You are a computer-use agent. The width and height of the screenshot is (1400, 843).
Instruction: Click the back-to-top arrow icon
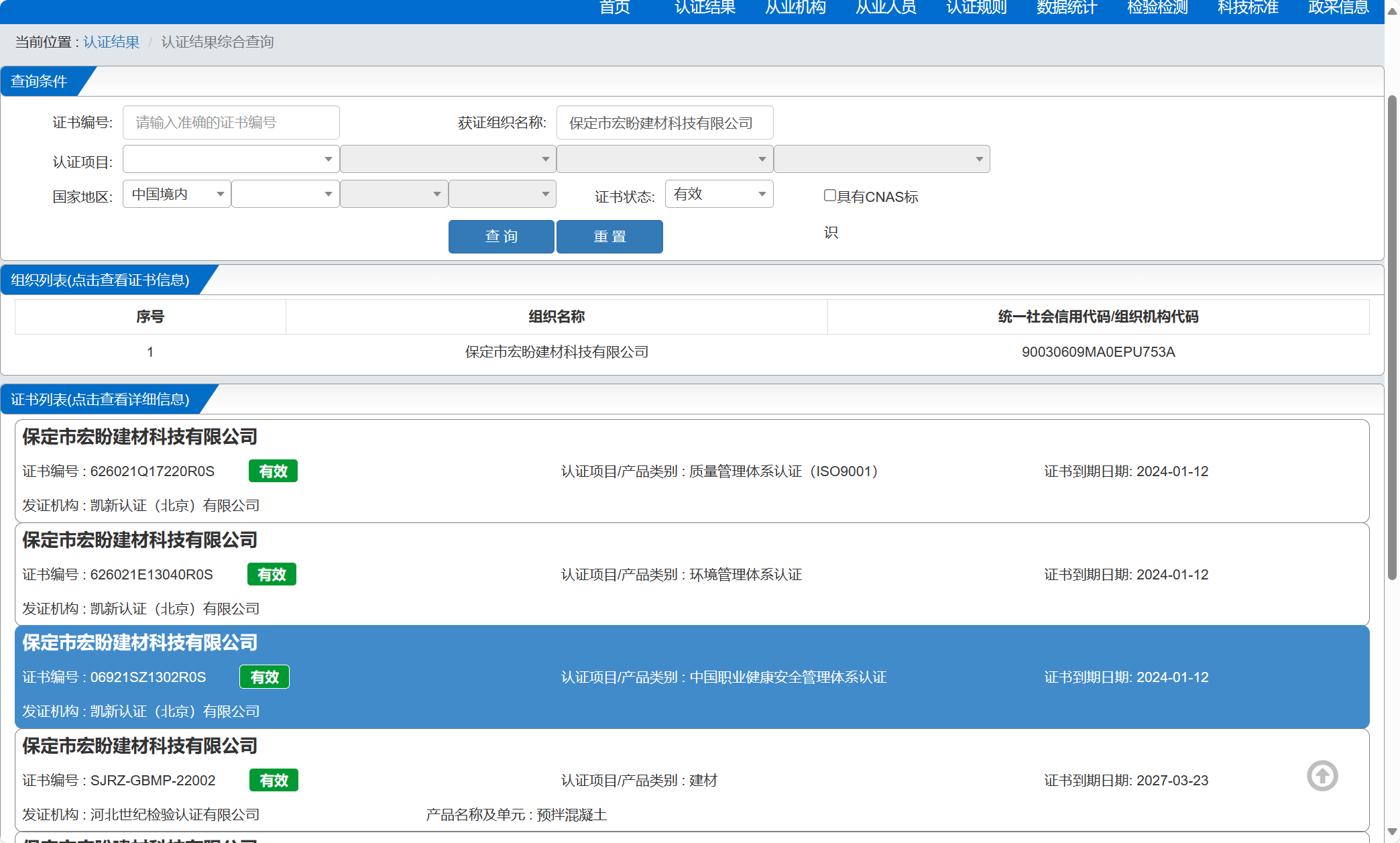[1322, 776]
